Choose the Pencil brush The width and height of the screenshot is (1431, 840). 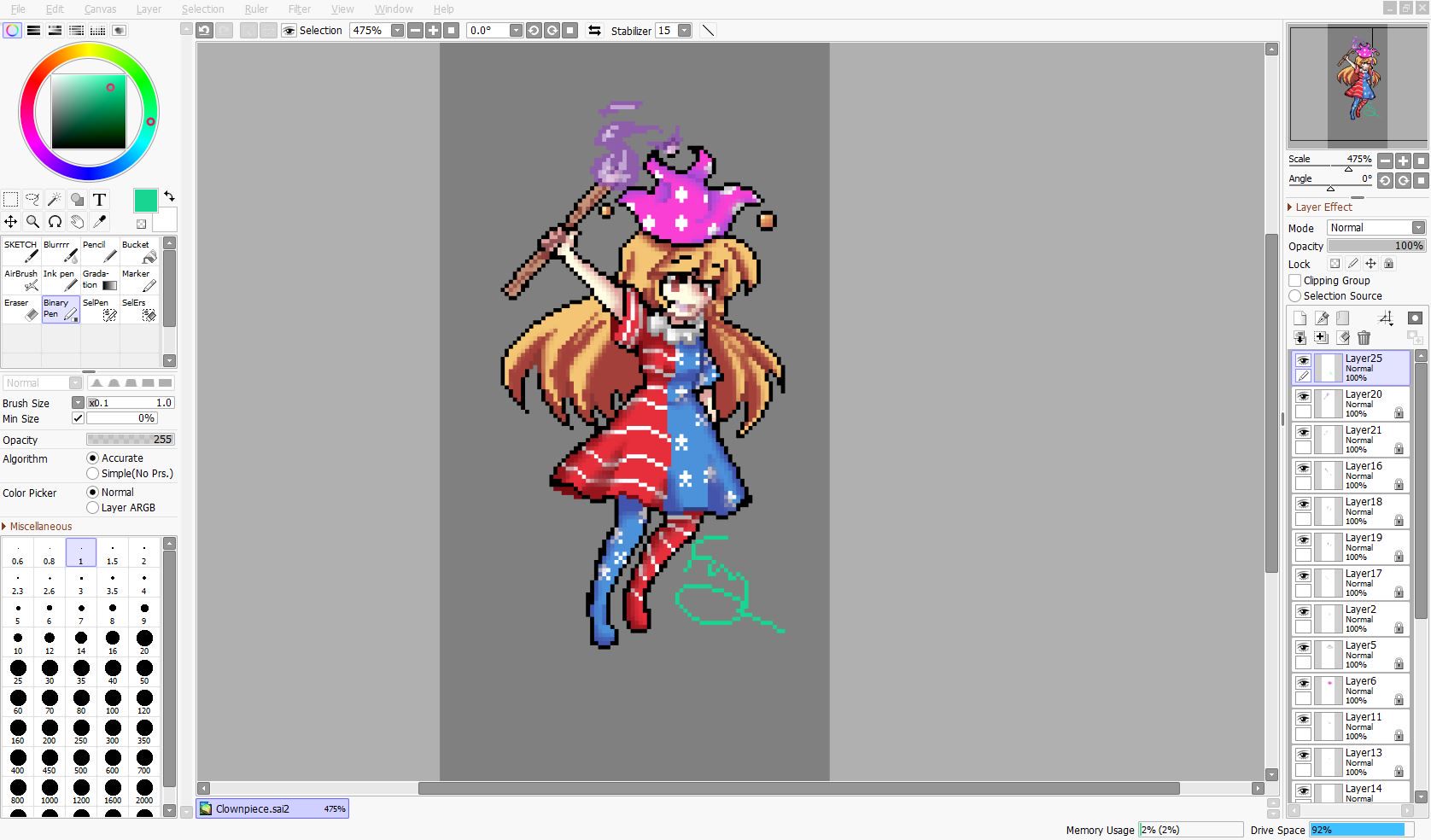pos(100,252)
